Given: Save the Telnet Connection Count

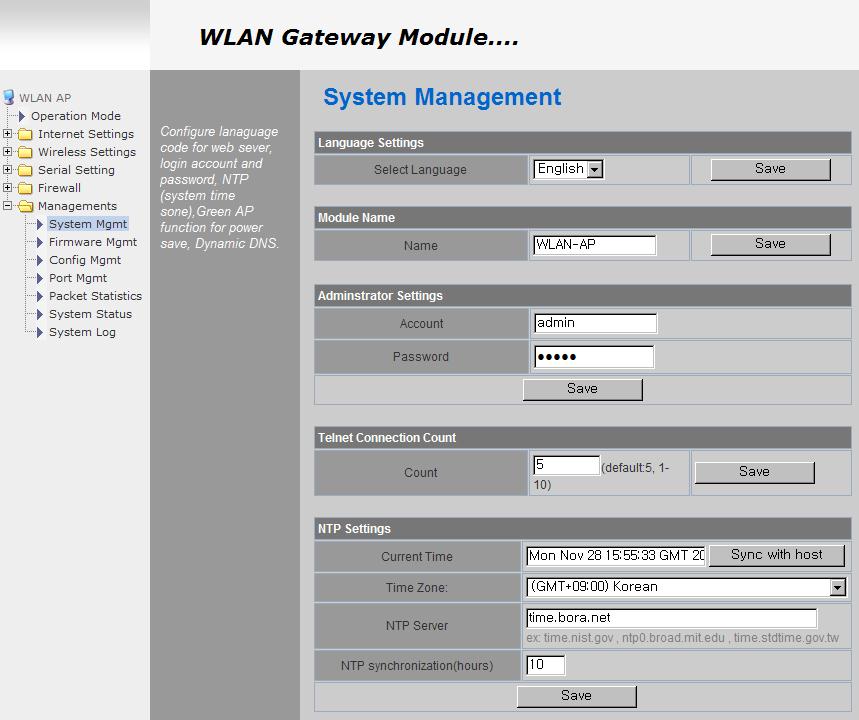Looking at the screenshot, I should point(754,471).
